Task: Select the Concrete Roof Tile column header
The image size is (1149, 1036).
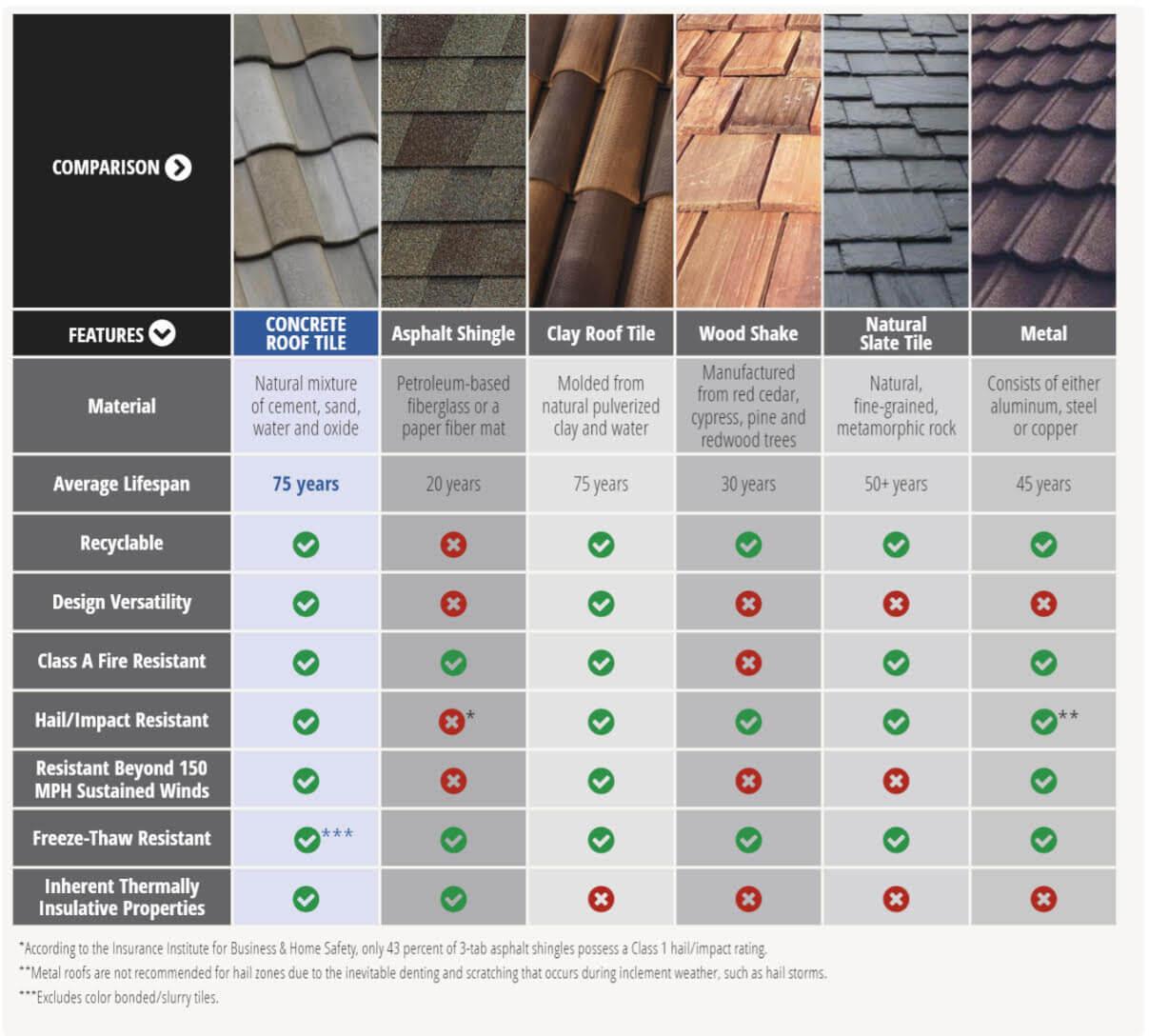Action: pyautogui.click(x=306, y=333)
